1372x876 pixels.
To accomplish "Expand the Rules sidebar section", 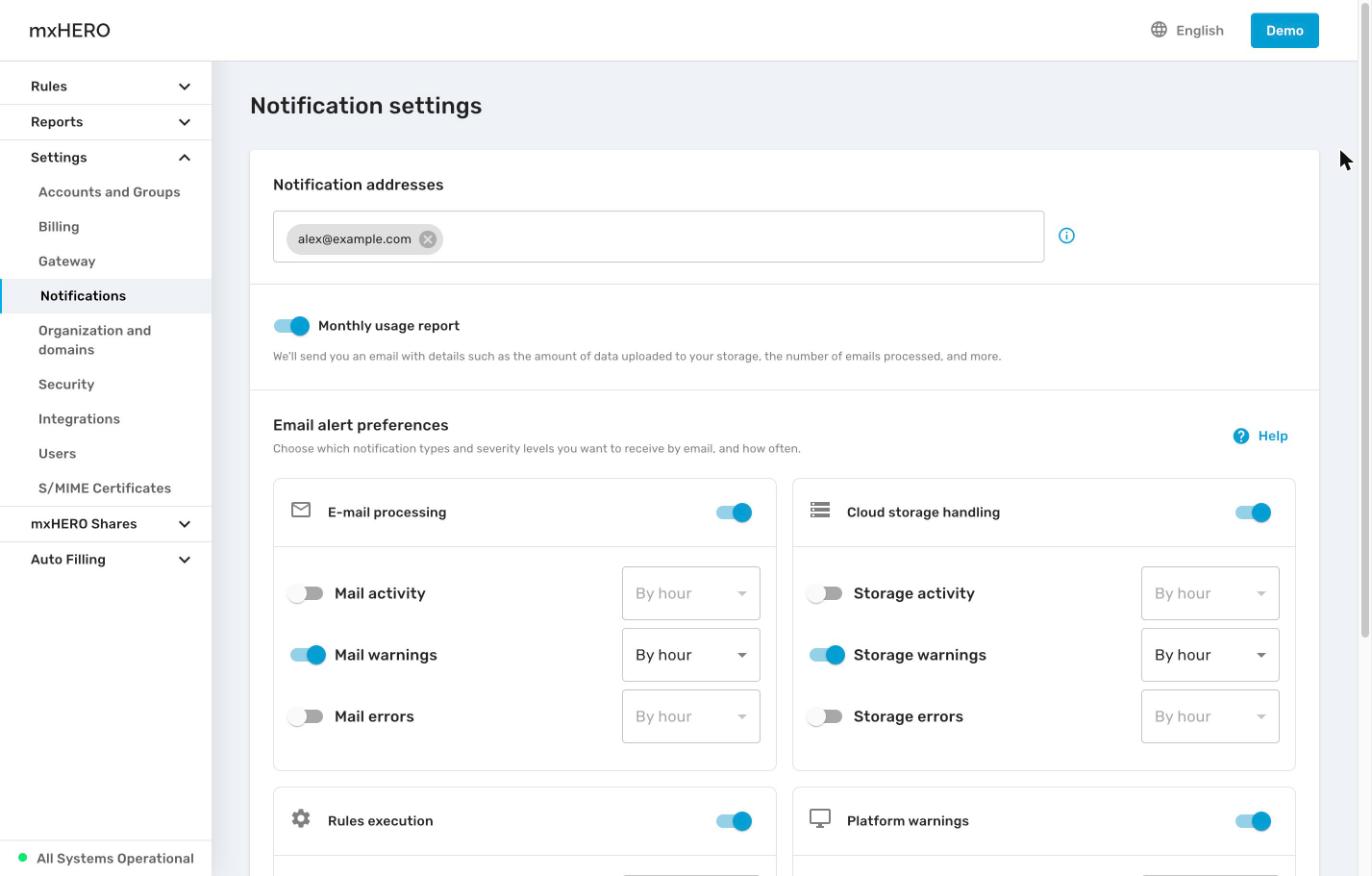I will point(106,86).
